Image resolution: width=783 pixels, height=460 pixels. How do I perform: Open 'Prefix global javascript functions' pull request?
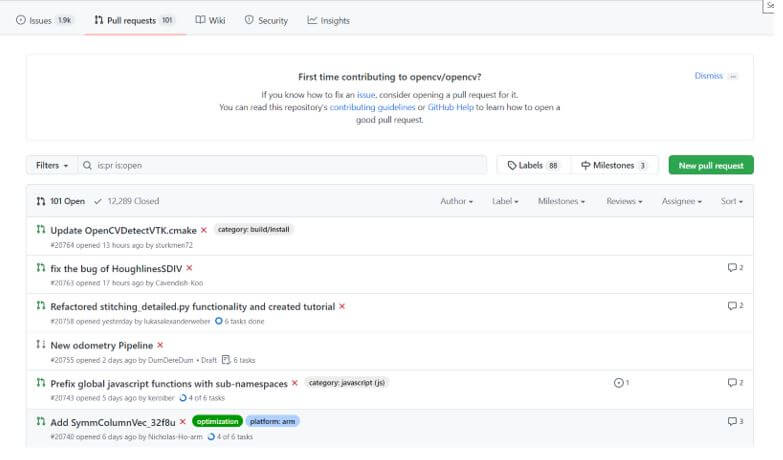point(169,384)
